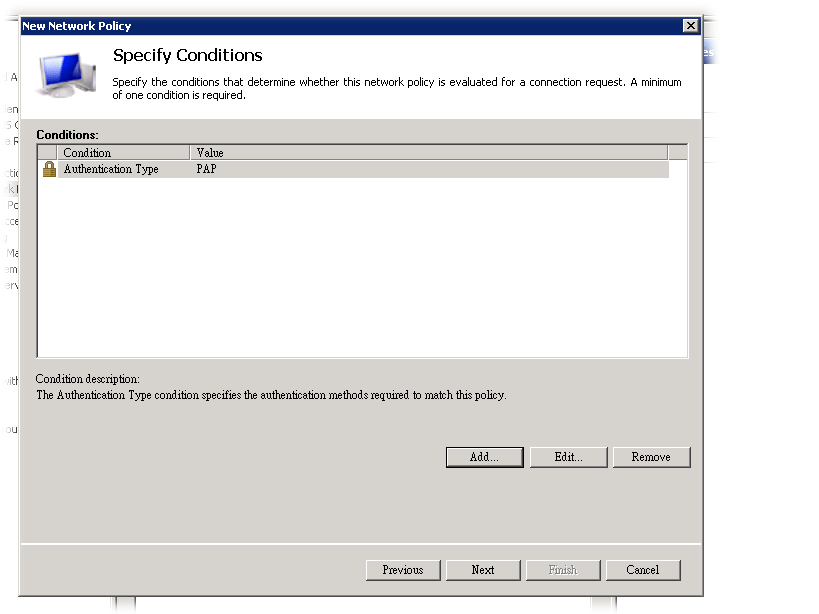Click the Conditions: label above the list
This screenshot has height=614, width=819.
tap(67, 134)
